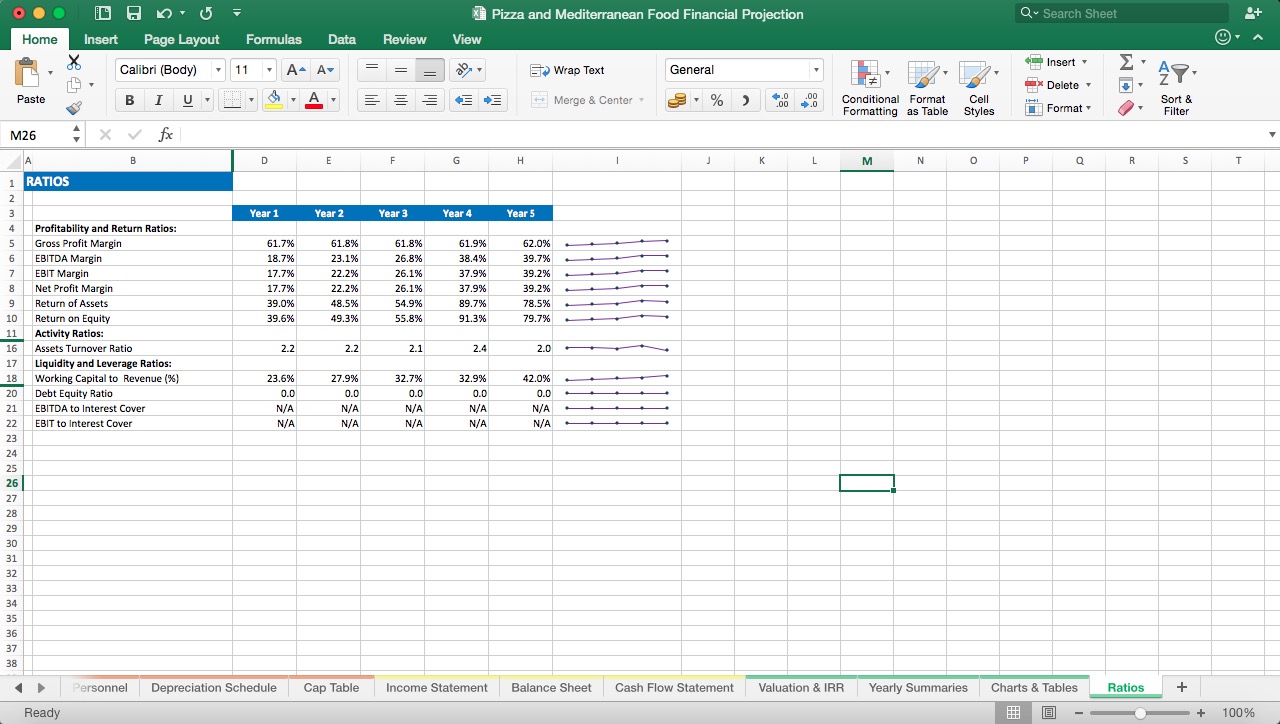Image resolution: width=1280 pixels, height=724 pixels.
Task: Set bottom vertical alignment
Action: pos(430,70)
